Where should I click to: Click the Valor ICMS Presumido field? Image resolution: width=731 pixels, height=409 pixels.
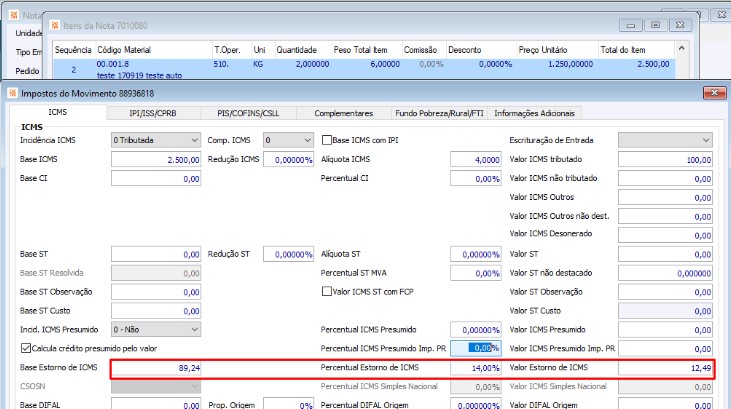pos(665,330)
